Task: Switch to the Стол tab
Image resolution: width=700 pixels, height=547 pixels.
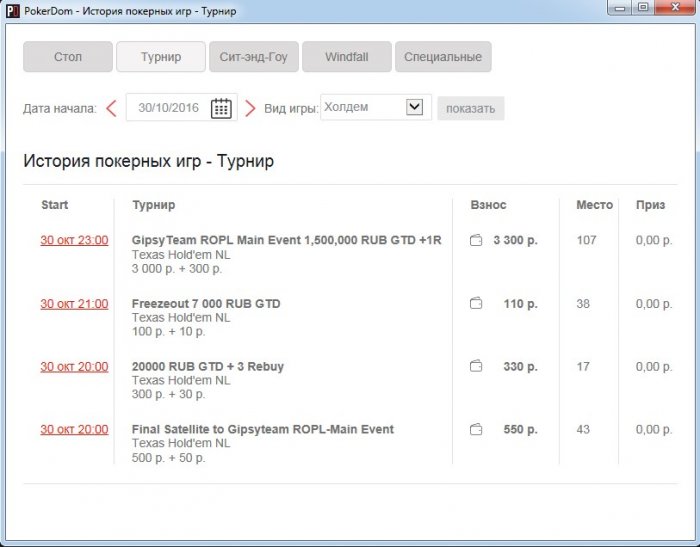Action: (68, 57)
